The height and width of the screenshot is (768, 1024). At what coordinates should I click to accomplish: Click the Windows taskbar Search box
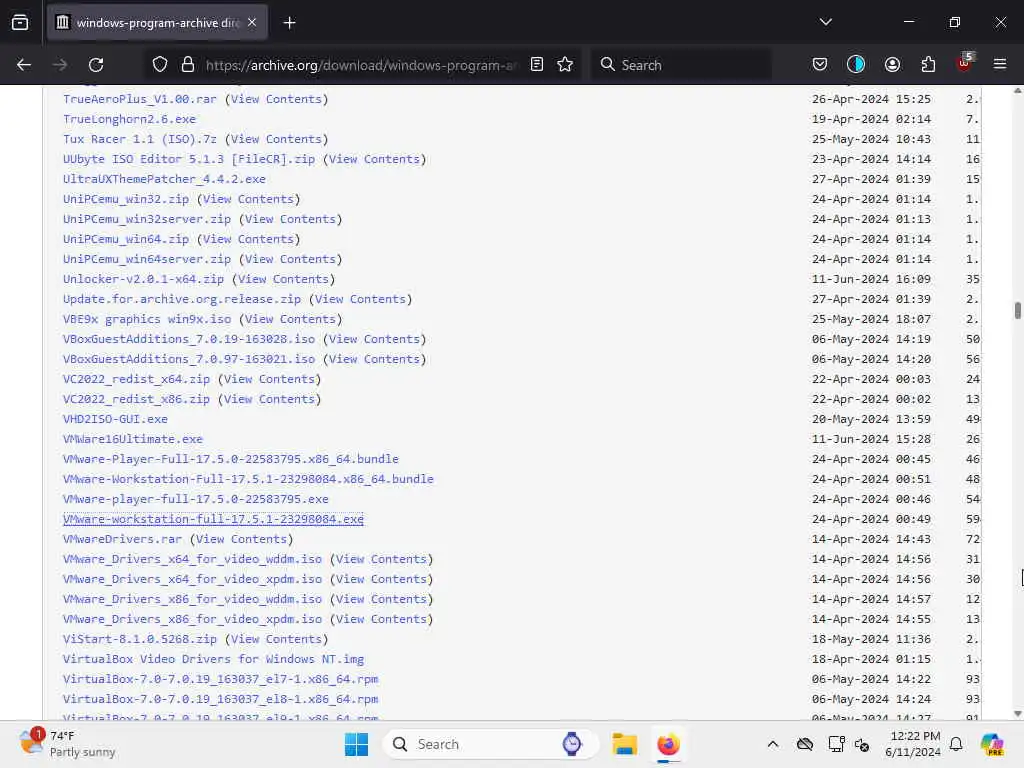pyautogui.click(x=490, y=744)
